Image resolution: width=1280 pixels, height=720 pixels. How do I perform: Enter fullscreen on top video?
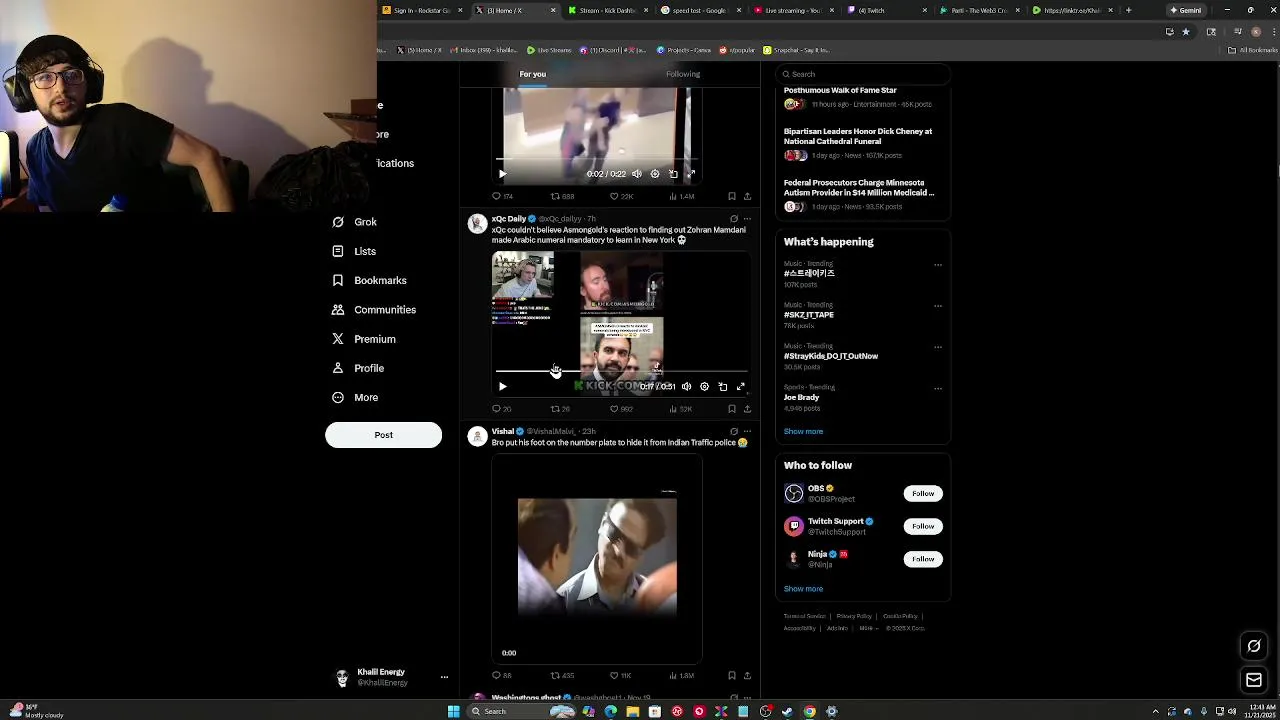click(x=690, y=174)
